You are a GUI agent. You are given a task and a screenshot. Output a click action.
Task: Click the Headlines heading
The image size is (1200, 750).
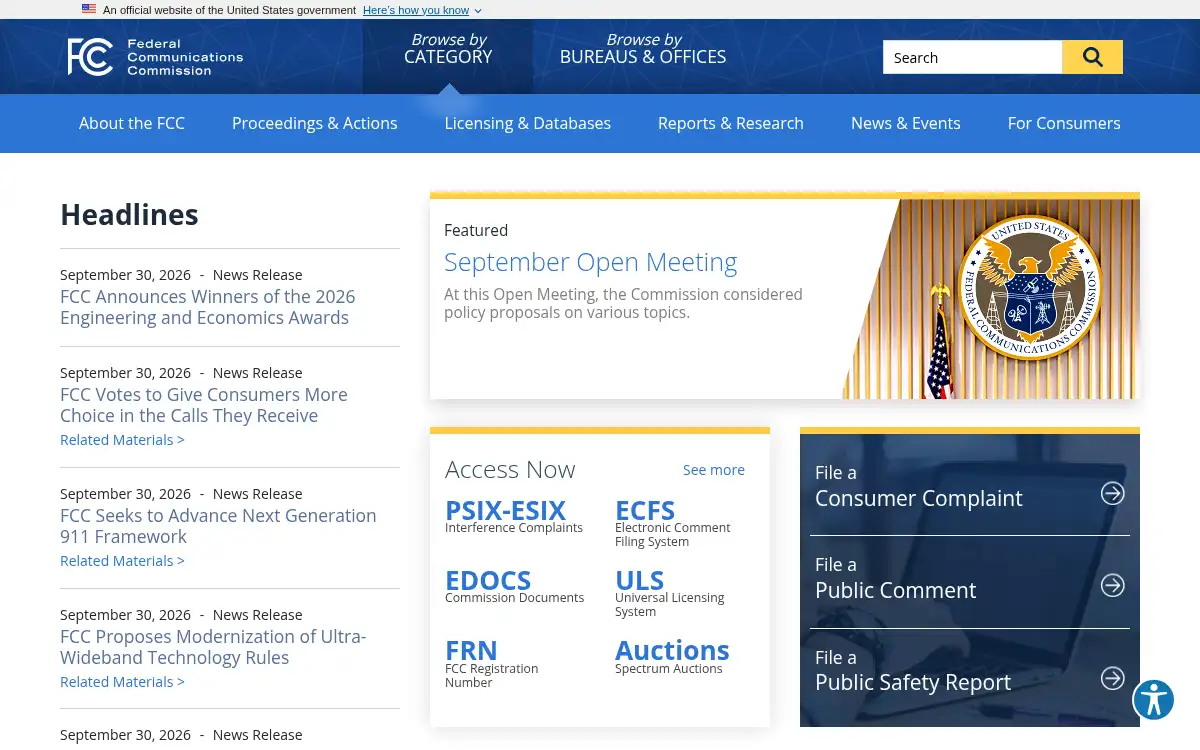point(129,215)
